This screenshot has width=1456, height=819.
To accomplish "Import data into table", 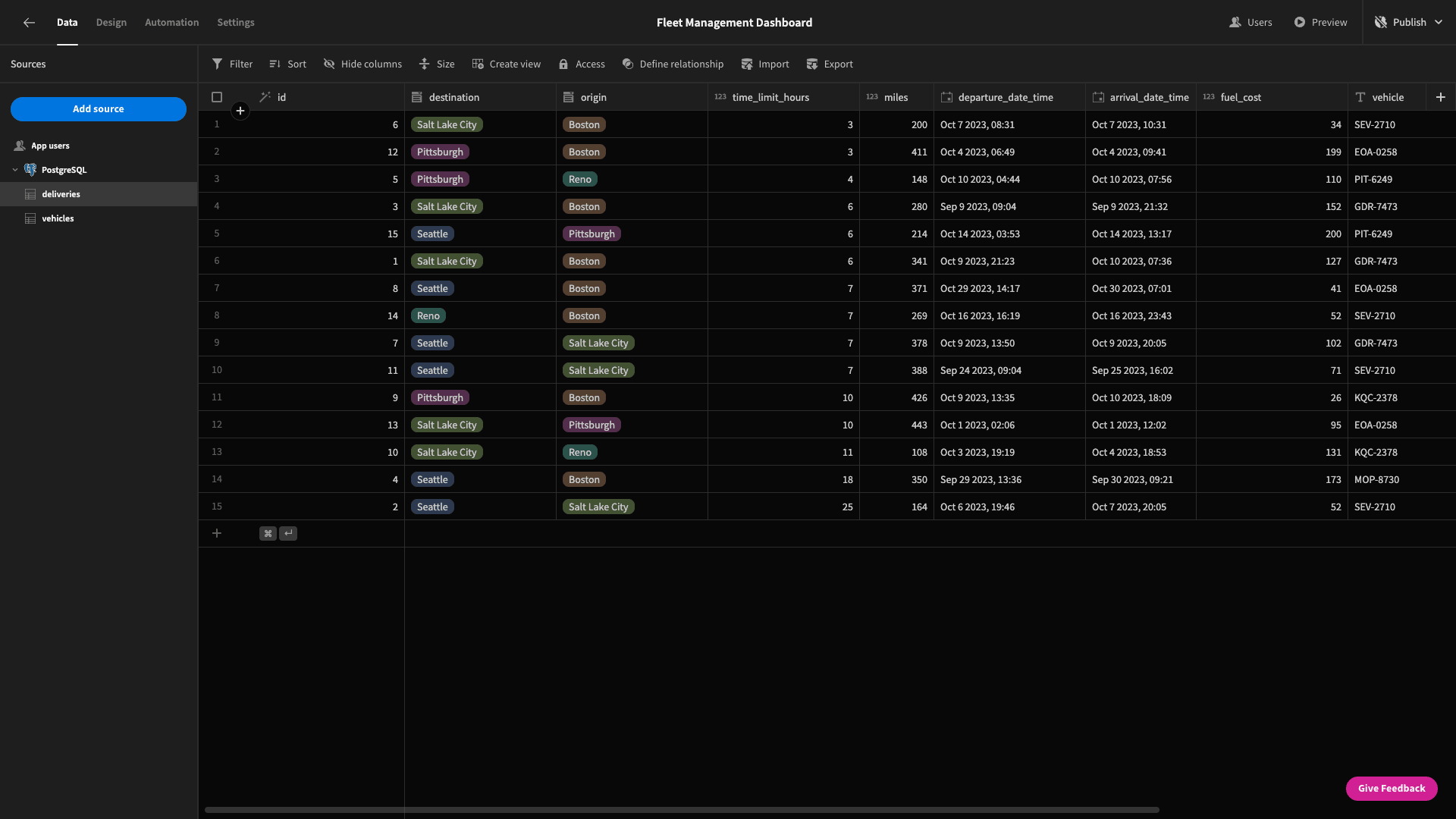I will (765, 64).
